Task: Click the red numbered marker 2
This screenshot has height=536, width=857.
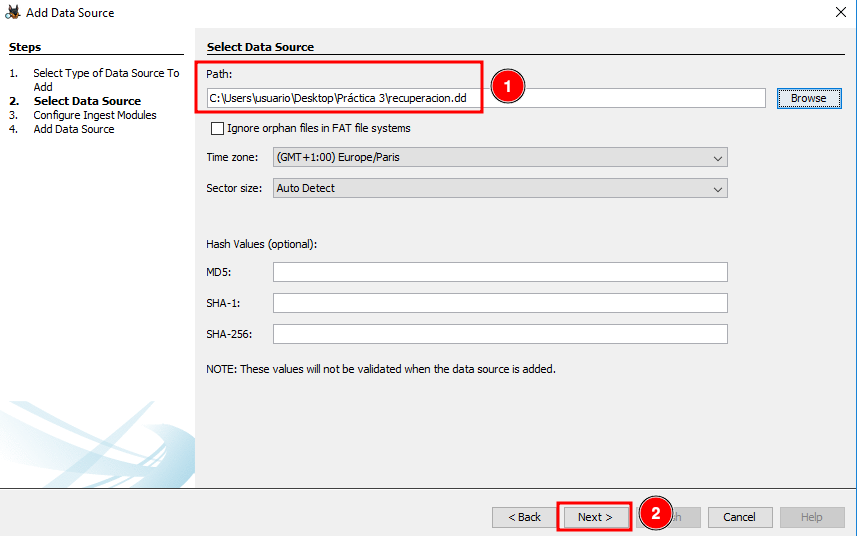Action: pos(655,514)
